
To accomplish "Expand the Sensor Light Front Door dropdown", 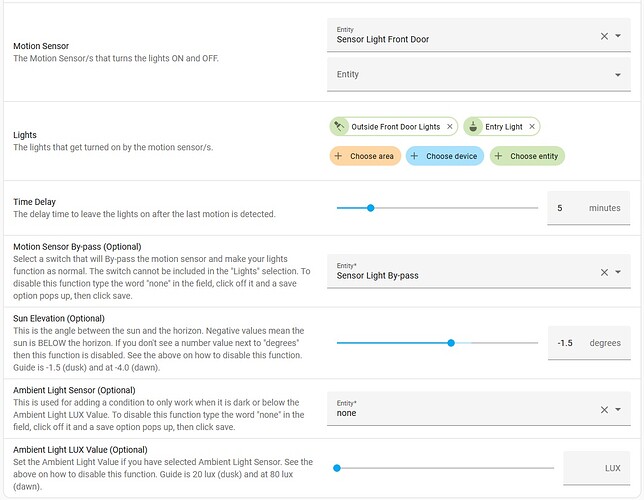I will [618, 36].
